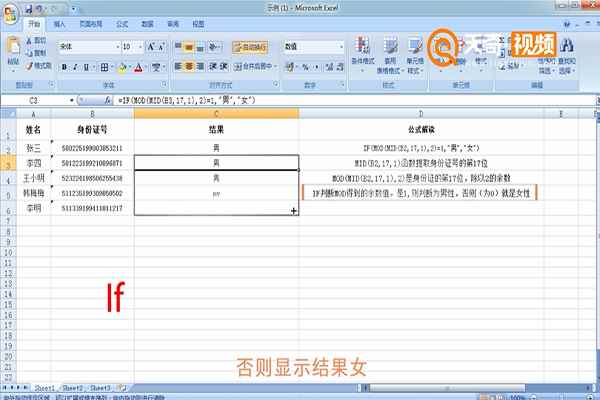Apply the Percent style icon
The width and height of the screenshot is (600, 400).
click(305, 67)
